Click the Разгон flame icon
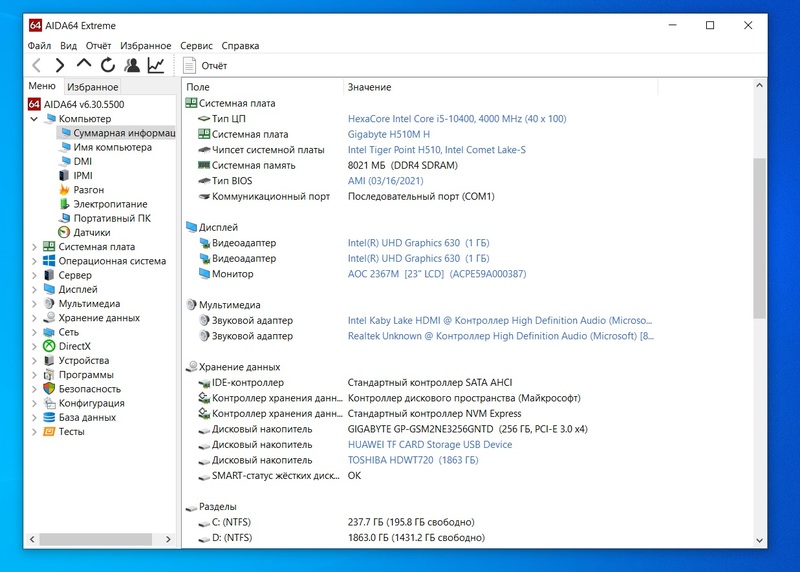Viewport: 800px width, 572px height. point(64,190)
